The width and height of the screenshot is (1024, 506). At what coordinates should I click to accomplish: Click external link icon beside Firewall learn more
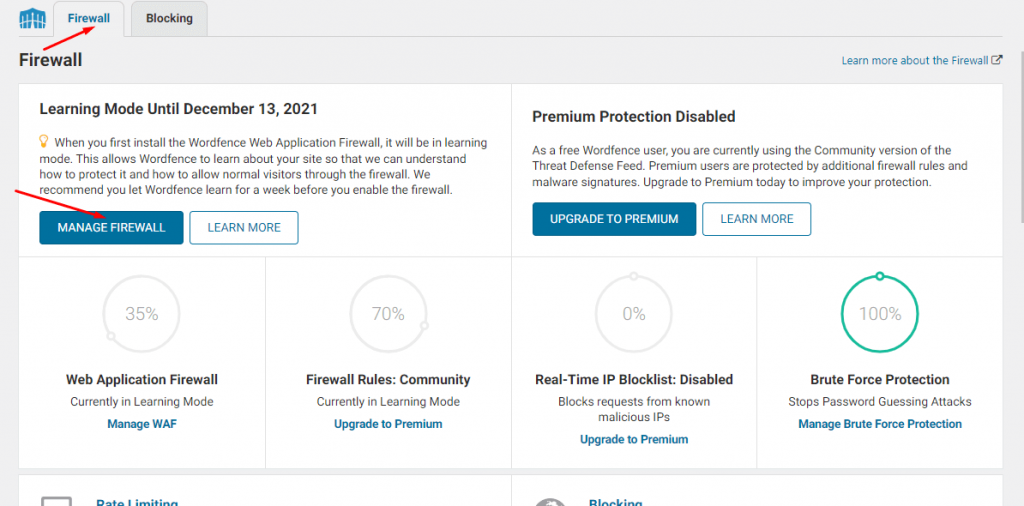(997, 61)
